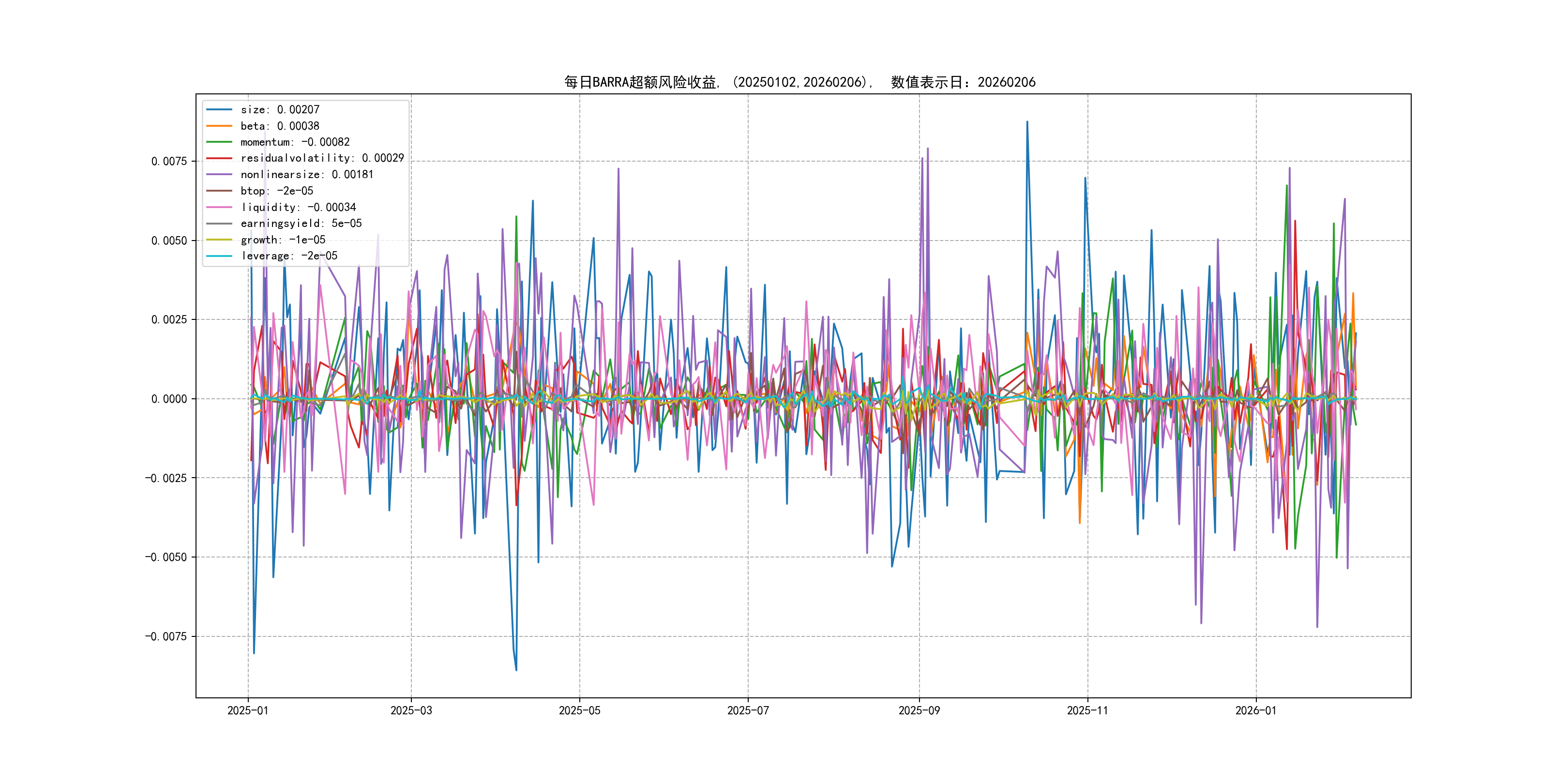Click the 0.0075 y-axis tick label
1568x784 pixels.
(169, 161)
